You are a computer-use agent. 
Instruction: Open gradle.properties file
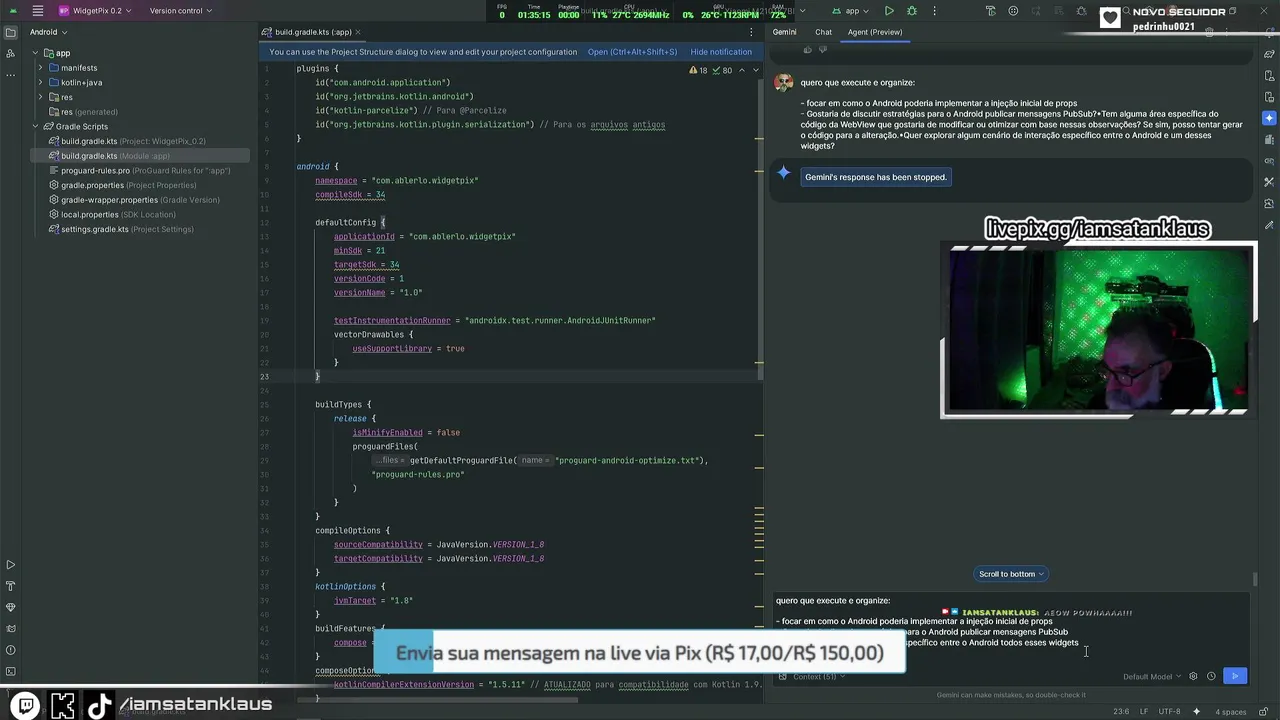pos(122,185)
